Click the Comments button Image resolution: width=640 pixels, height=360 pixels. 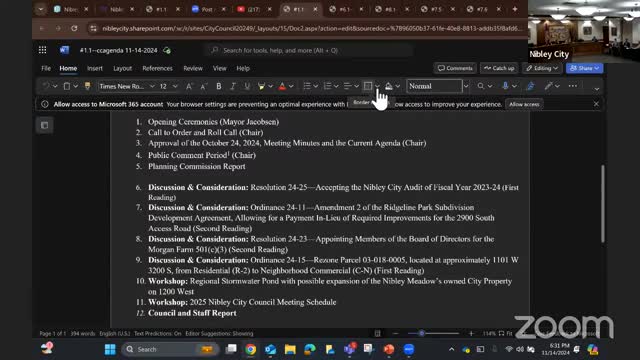(x=455, y=68)
